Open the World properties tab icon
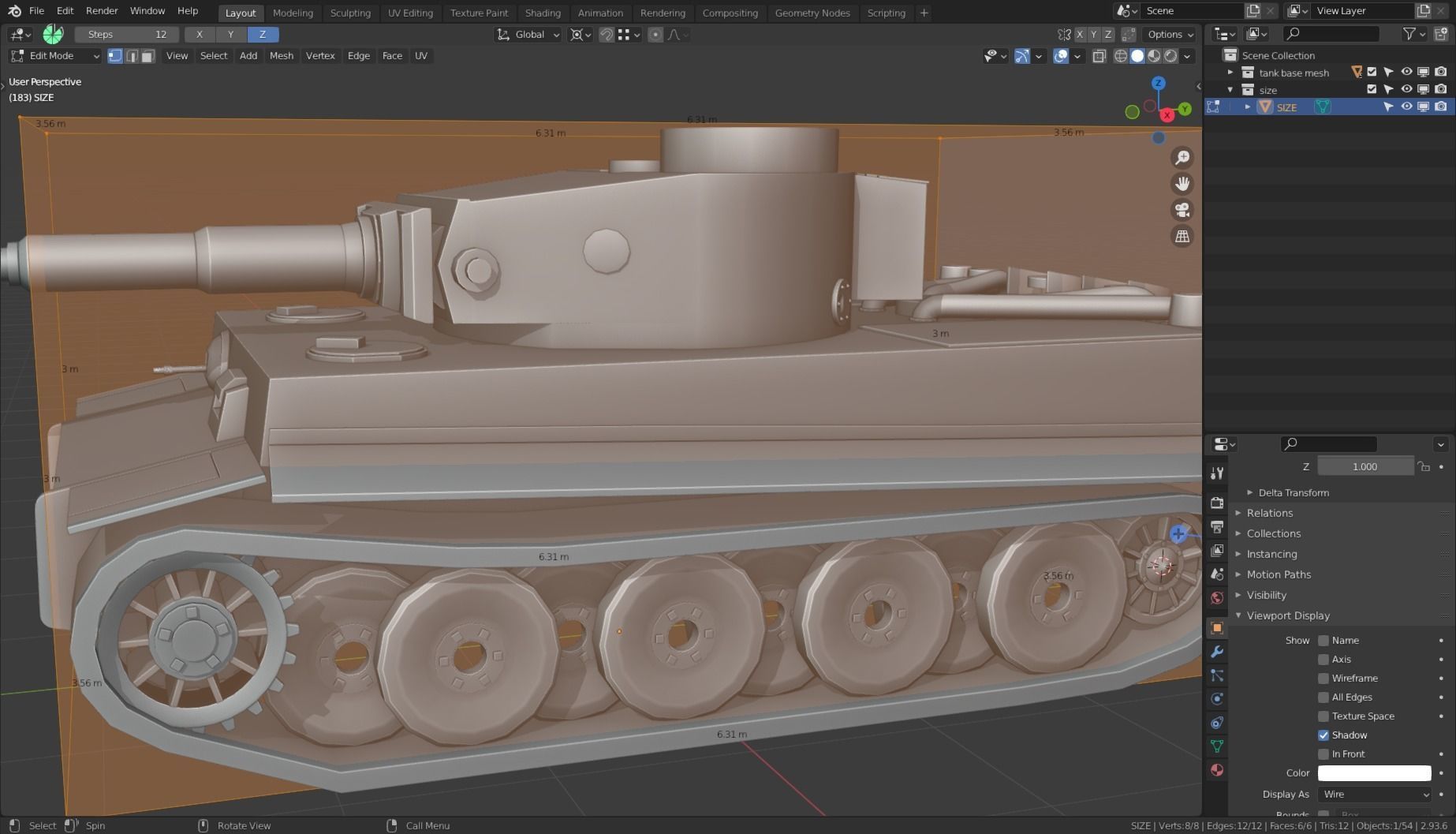1456x834 pixels. coord(1217,597)
